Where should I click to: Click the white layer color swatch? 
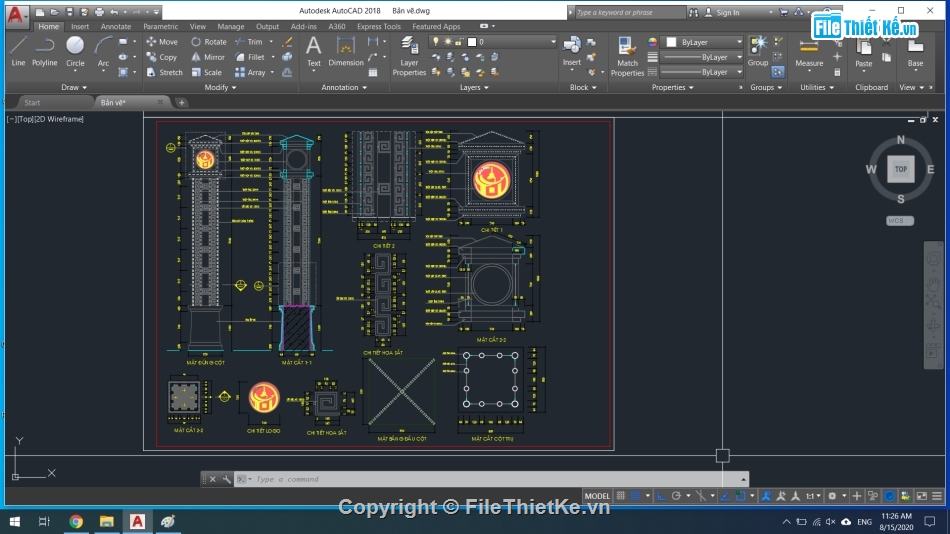point(472,42)
